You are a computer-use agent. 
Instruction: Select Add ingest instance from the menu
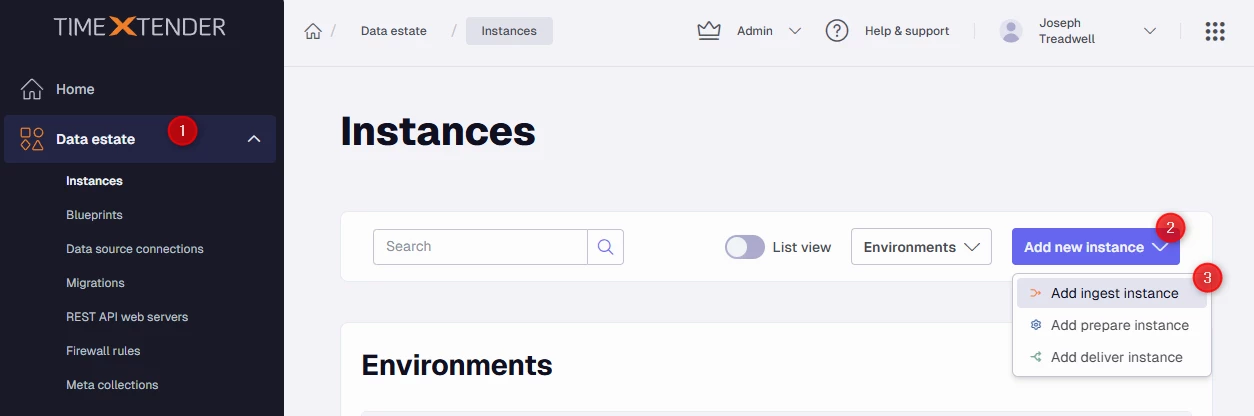(x=1114, y=293)
